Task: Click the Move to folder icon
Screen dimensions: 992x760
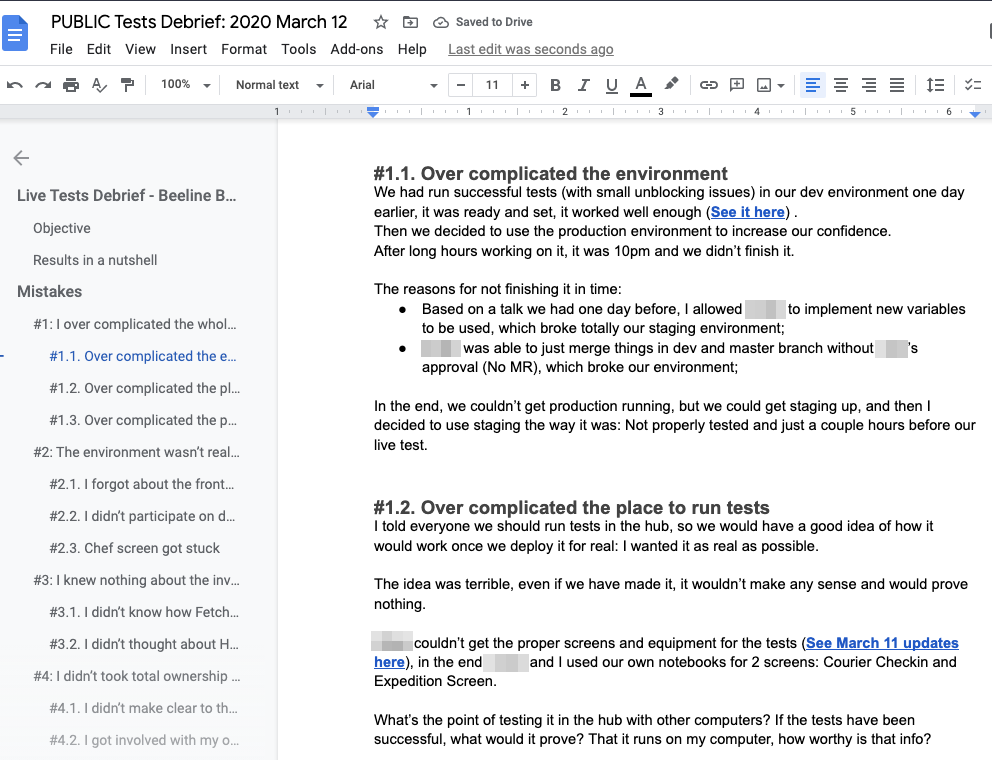Action: pos(410,22)
